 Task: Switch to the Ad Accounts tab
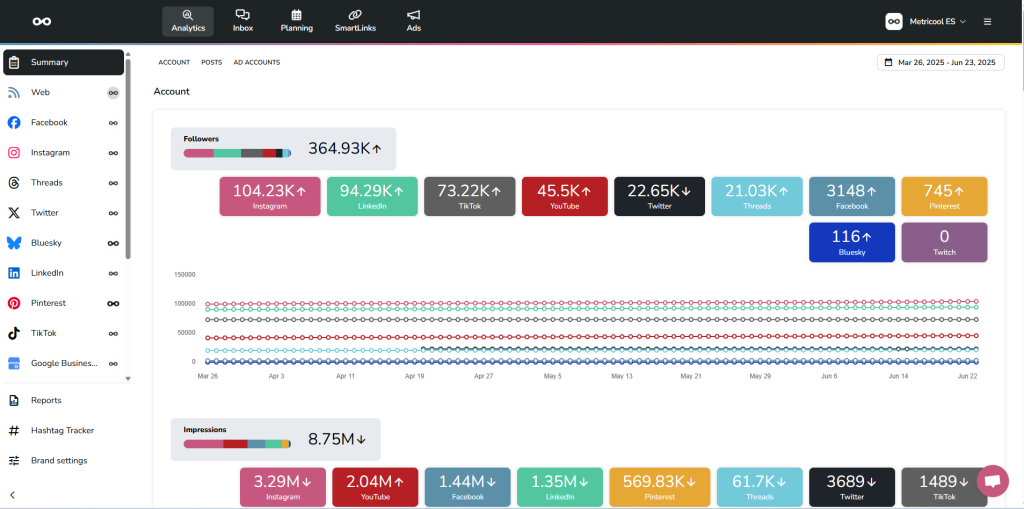pos(257,62)
